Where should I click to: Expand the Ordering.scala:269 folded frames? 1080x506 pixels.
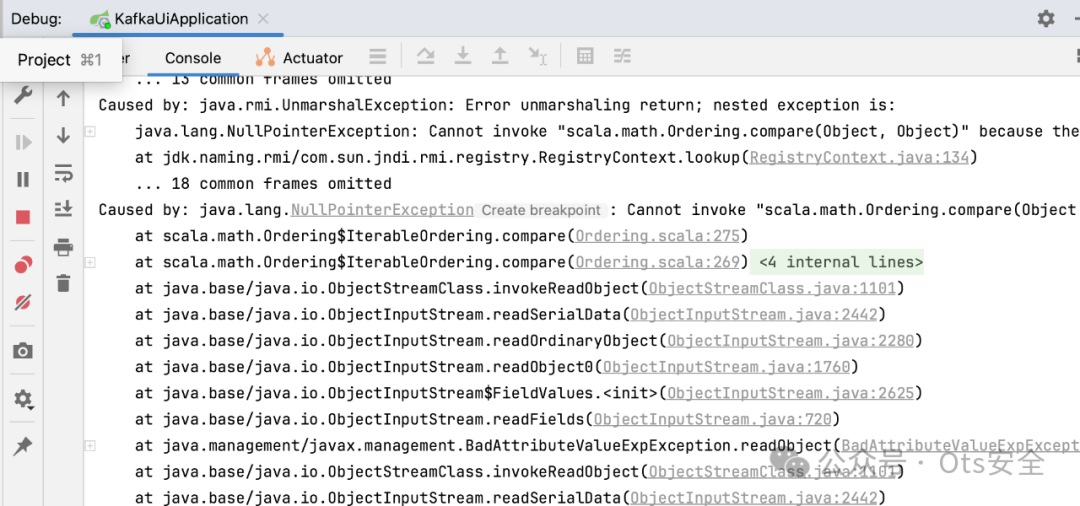click(x=90, y=262)
